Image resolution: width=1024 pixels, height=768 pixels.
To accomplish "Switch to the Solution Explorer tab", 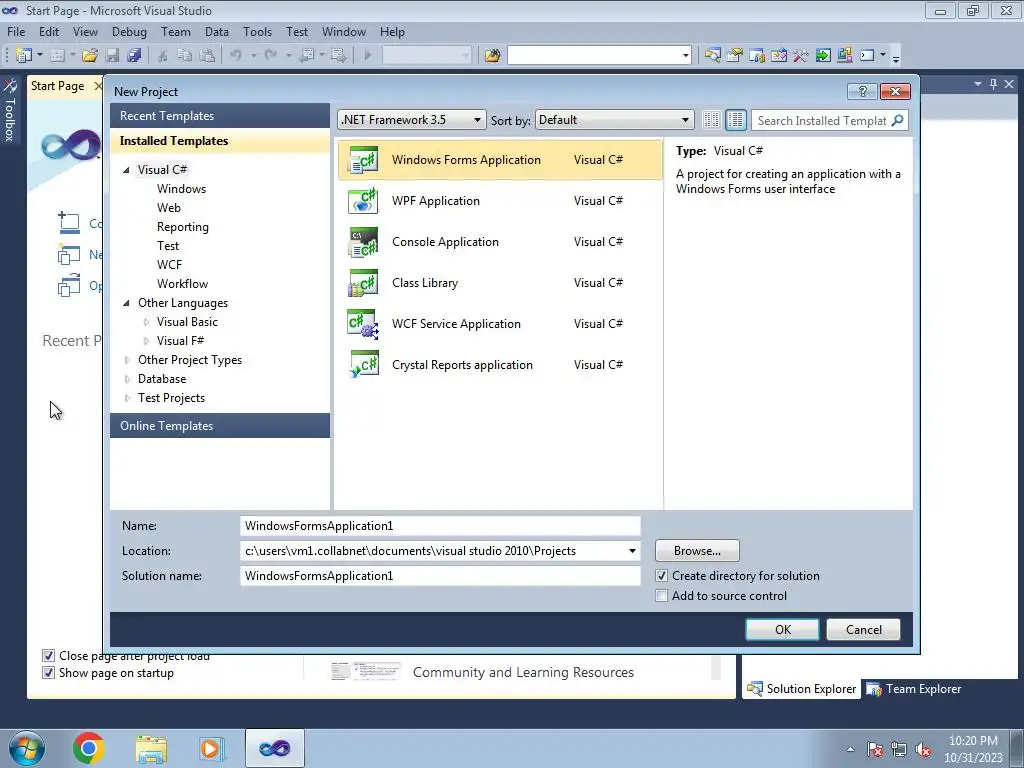I will point(801,689).
